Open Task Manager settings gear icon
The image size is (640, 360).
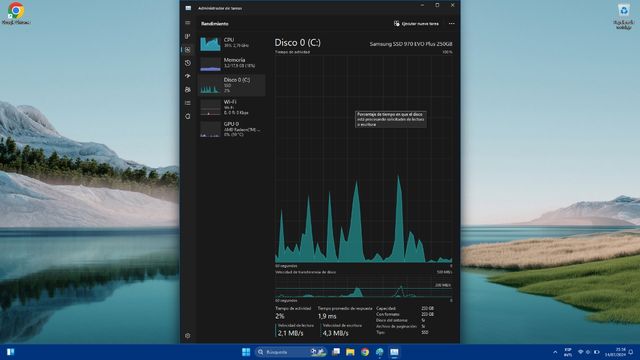click(x=188, y=336)
